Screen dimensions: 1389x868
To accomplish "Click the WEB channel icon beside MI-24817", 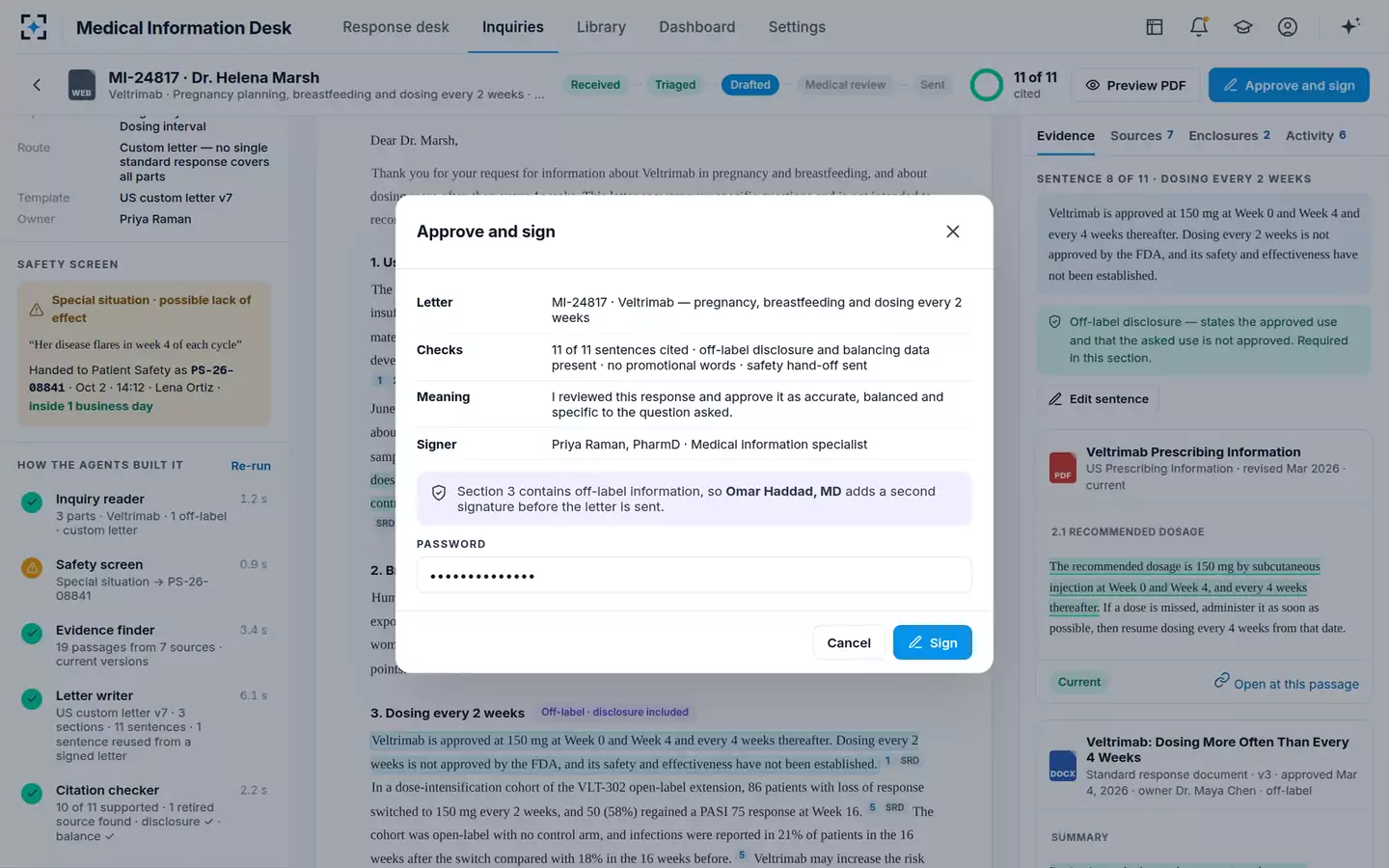I will click(82, 85).
